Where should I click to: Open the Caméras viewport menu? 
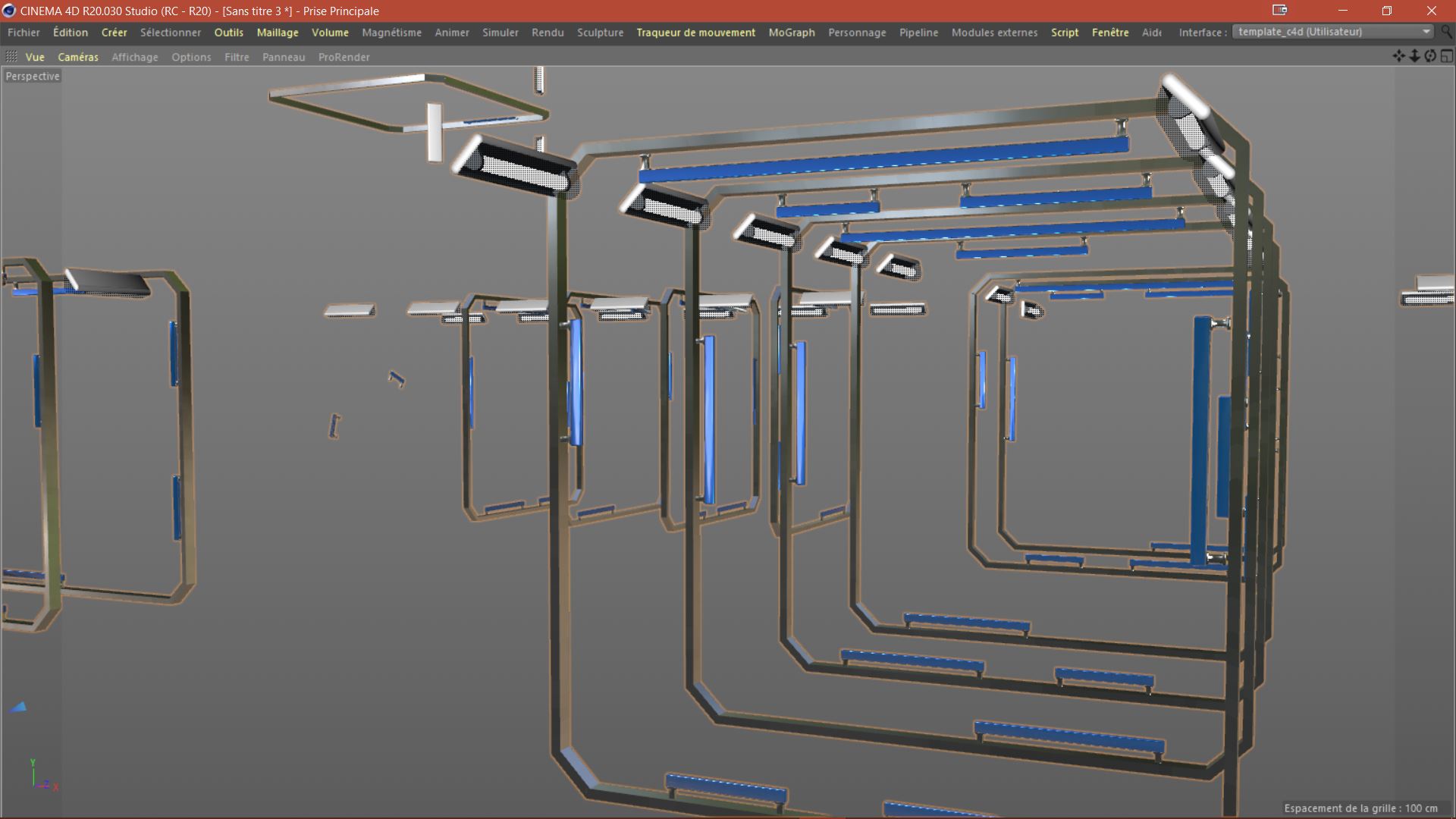78,57
